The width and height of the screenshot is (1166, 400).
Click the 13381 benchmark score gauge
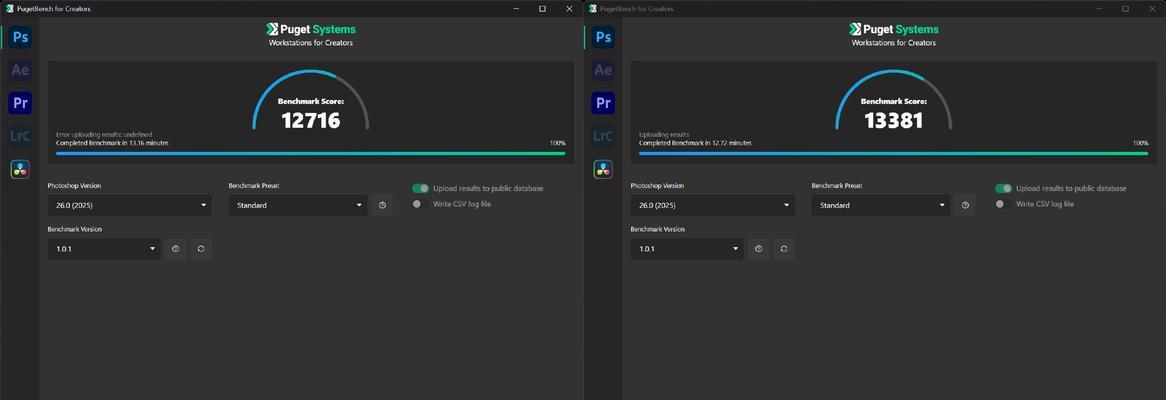(x=894, y=101)
